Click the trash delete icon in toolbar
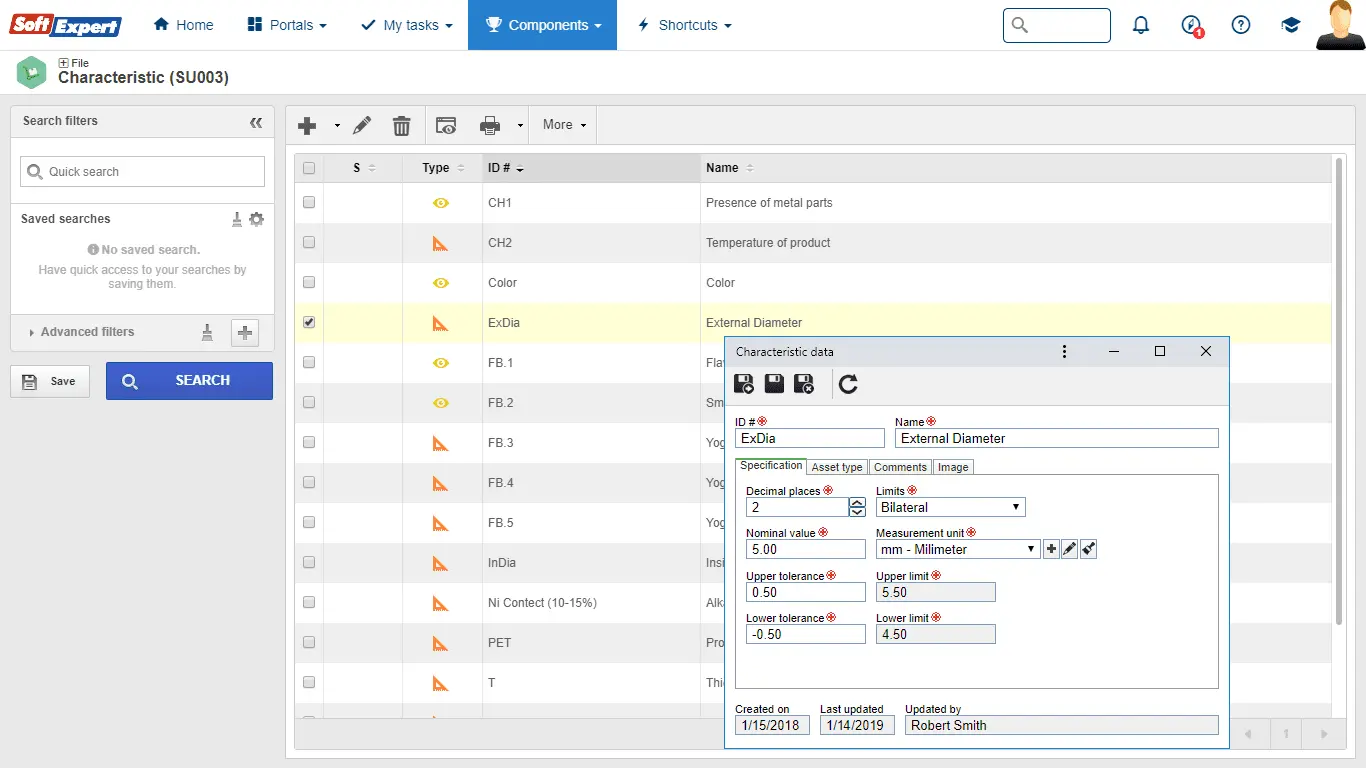The height and width of the screenshot is (768, 1366). 401,125
